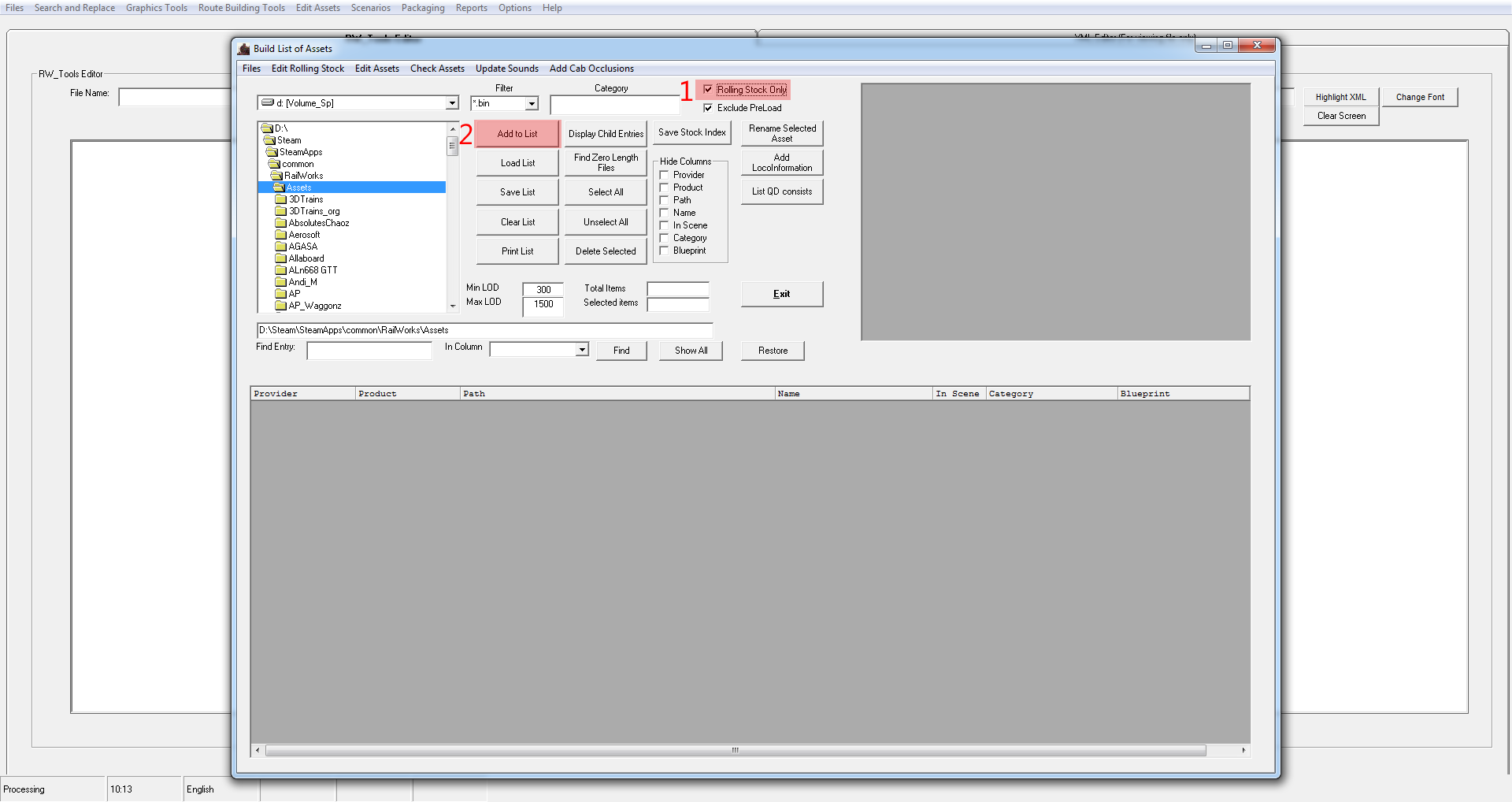Click the Delete Selected button
The height and width of the screenshot is (802, 1512).
606,251
